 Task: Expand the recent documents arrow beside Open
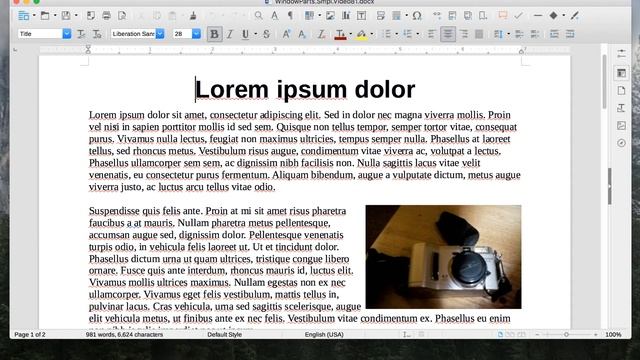click(55, 16)
